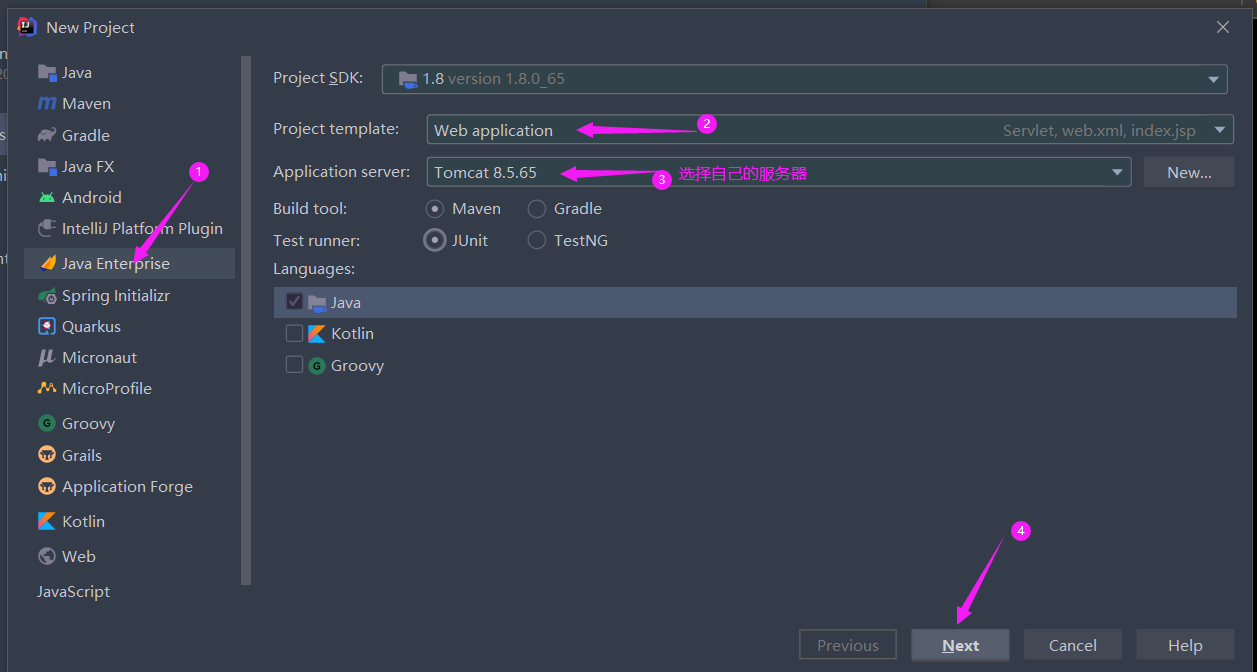Uncheck the Java language checkbox
This screenshot has width=1257, height=672.
click(294, 301)
